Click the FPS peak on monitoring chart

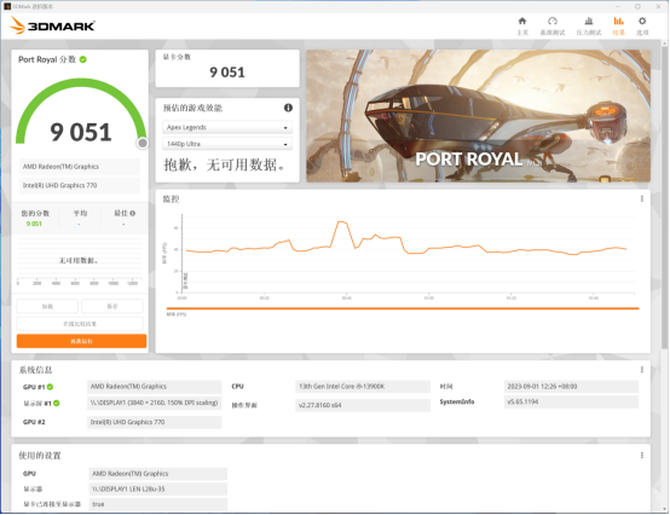[x=341, y=221]
